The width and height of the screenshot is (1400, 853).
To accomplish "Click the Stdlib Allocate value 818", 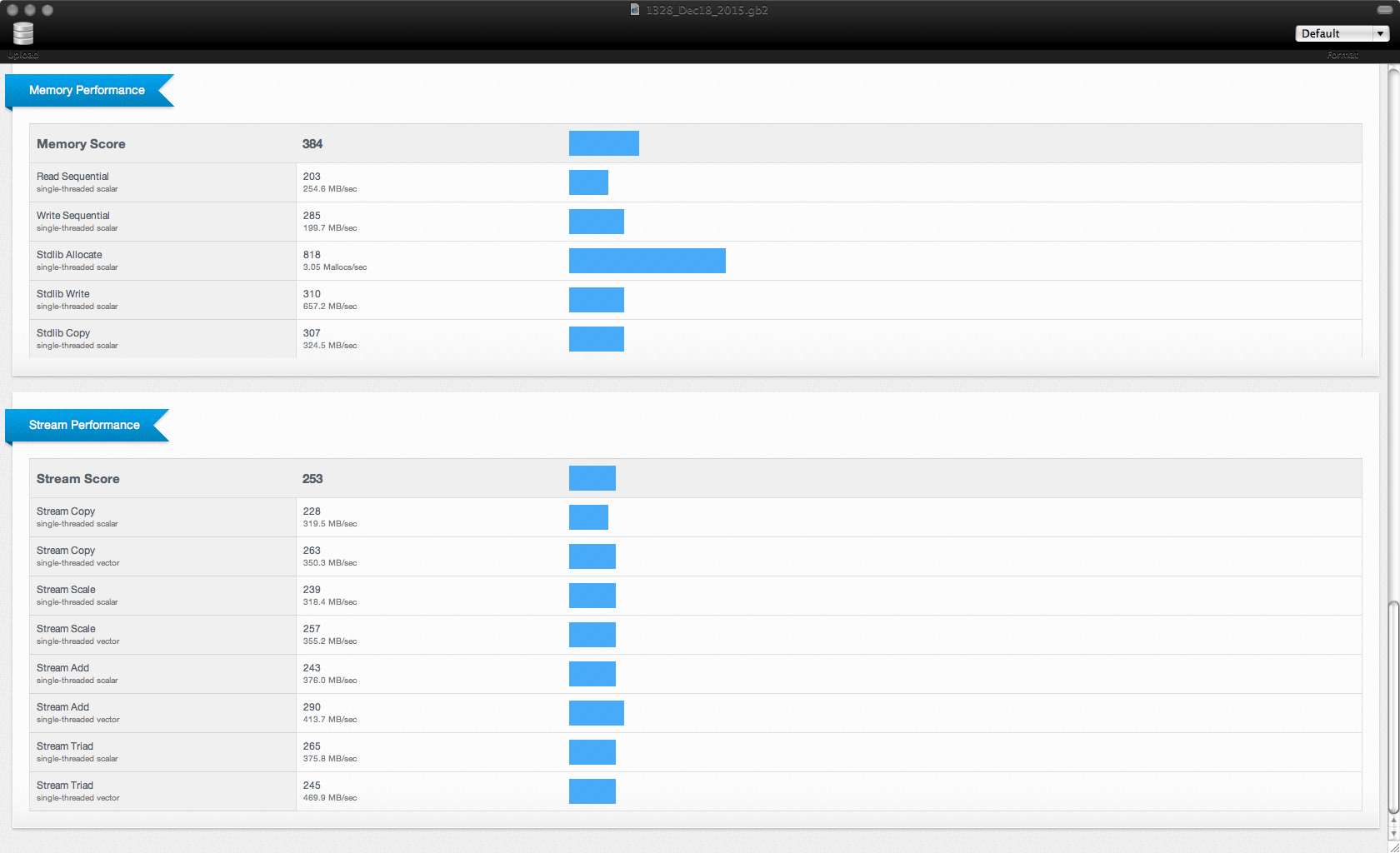I will 312,255.
